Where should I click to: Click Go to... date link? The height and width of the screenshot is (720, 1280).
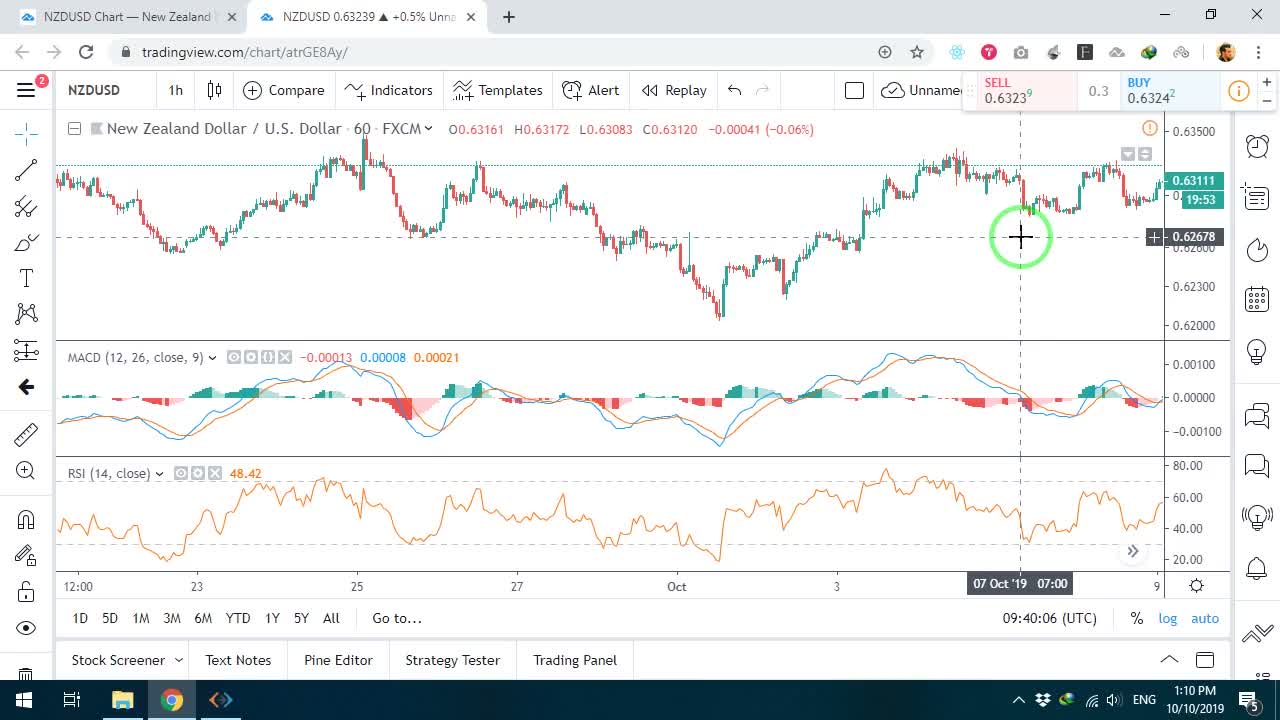pos(397,618)
